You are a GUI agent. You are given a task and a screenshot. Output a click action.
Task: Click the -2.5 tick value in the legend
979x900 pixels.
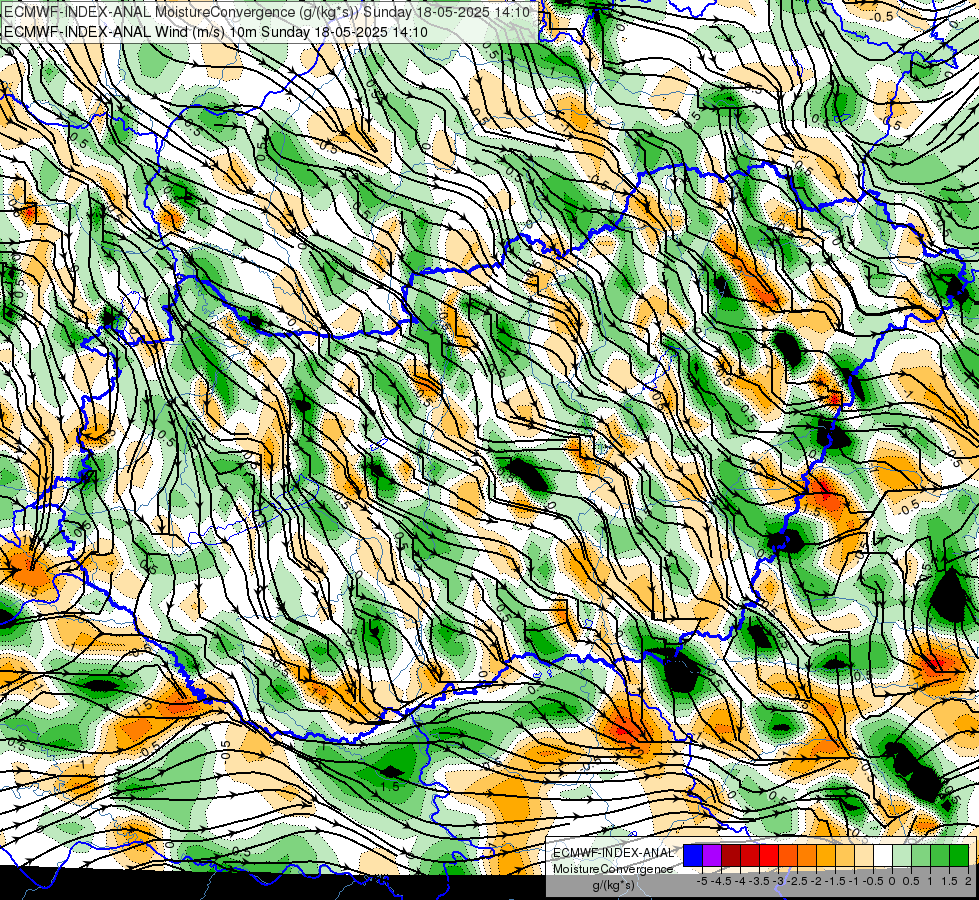click(797, 881)
